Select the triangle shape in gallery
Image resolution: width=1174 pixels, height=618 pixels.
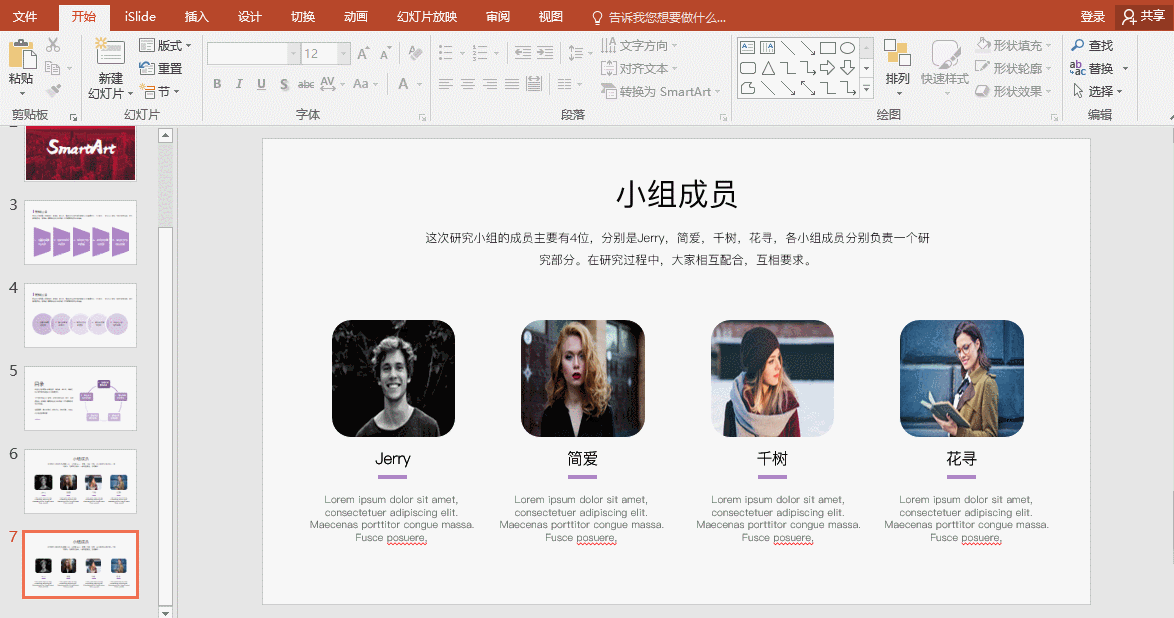(x=768, y=68)
